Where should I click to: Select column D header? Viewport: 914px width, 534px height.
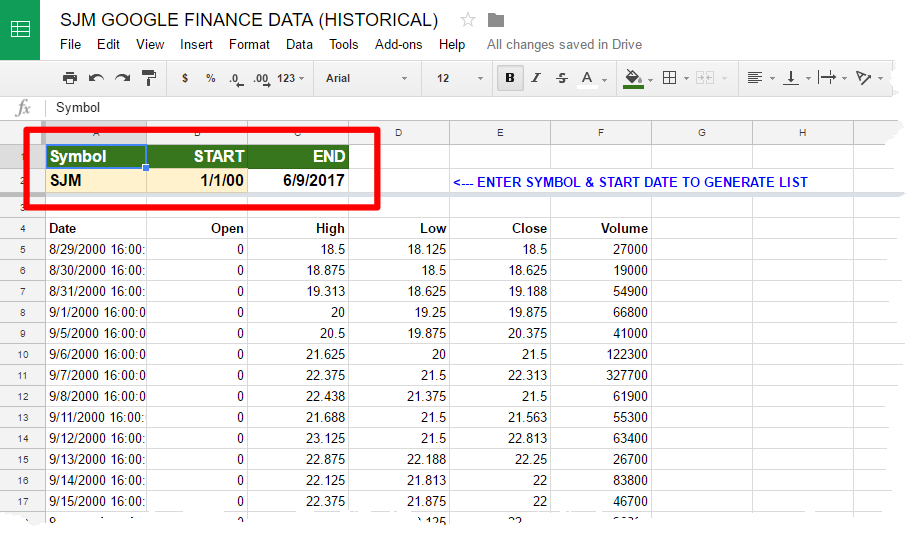(x=399, y=133)
